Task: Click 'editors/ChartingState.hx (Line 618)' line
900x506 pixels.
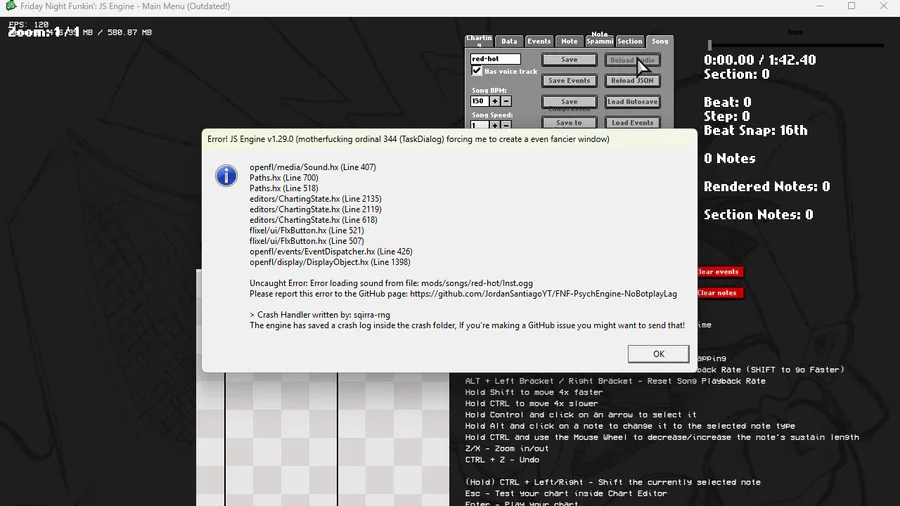Action: [x=313, y=220]
